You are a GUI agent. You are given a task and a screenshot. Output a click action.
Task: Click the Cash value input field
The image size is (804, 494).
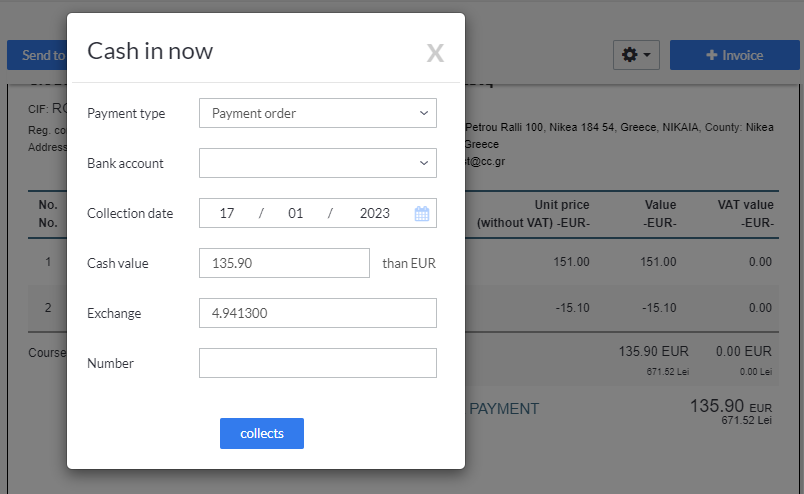[x=284, y=263]
